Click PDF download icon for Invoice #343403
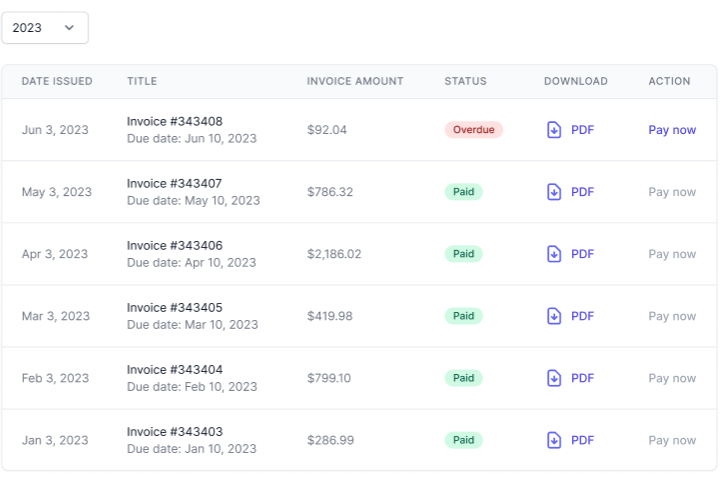The width and height of the screenshot is (721, 492). 554,440
